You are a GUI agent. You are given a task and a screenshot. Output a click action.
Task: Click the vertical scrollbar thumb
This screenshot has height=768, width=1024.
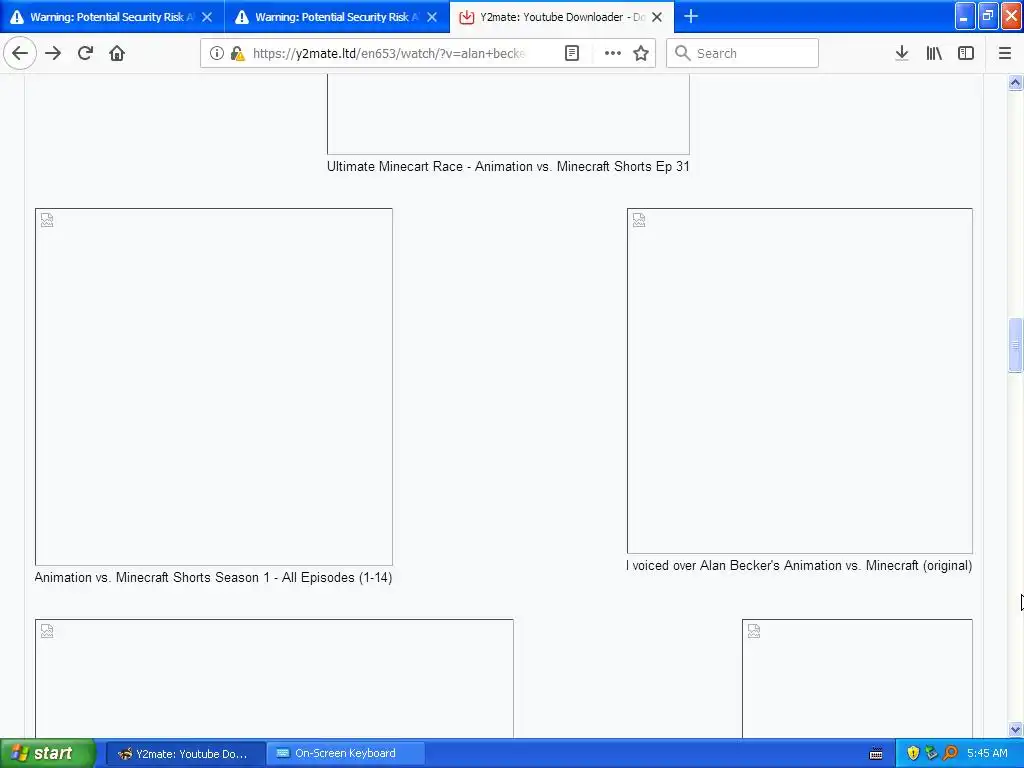[x=1015, y=345]
